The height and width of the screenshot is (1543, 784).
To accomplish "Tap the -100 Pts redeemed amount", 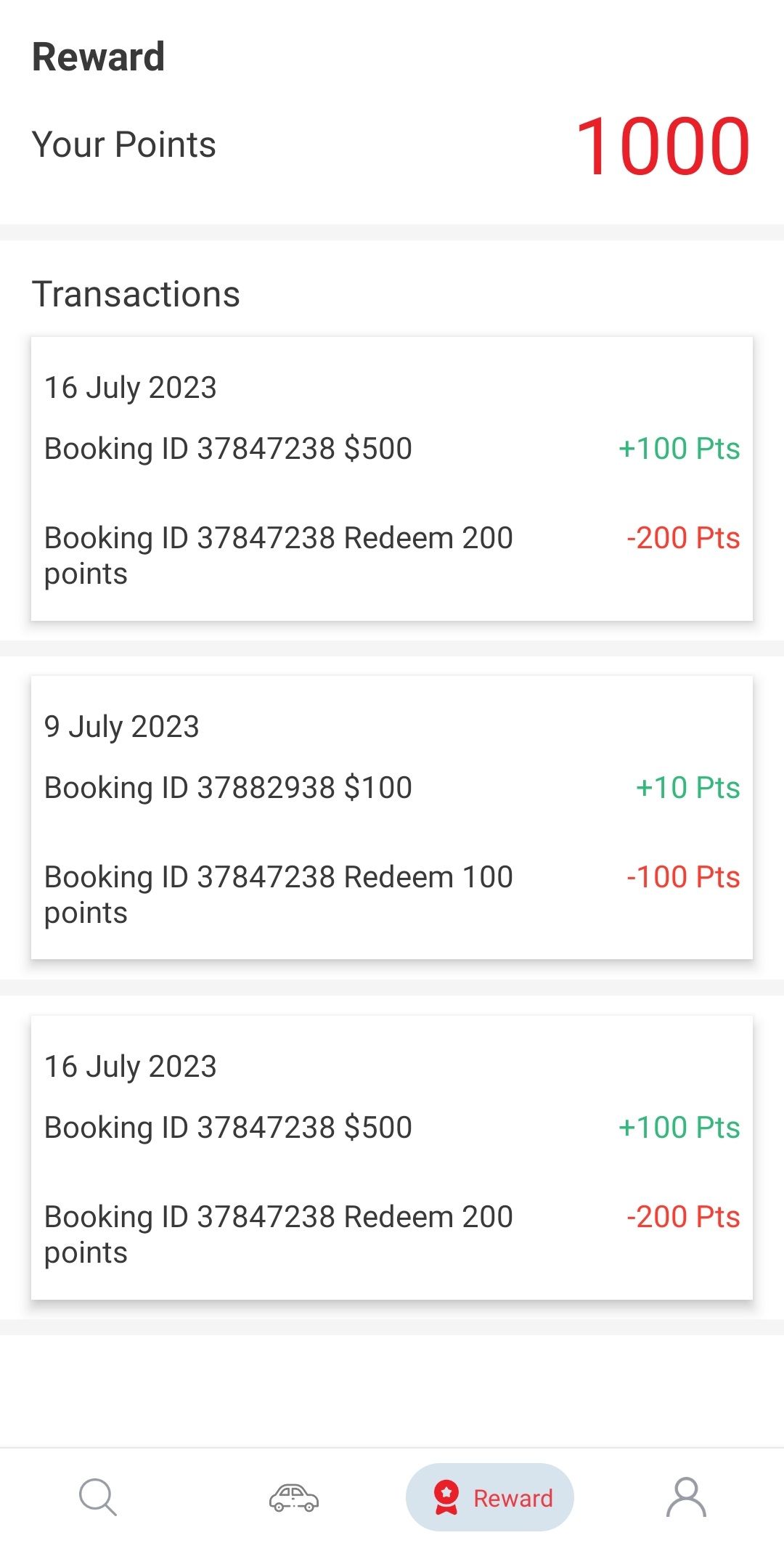I will 683,877.
